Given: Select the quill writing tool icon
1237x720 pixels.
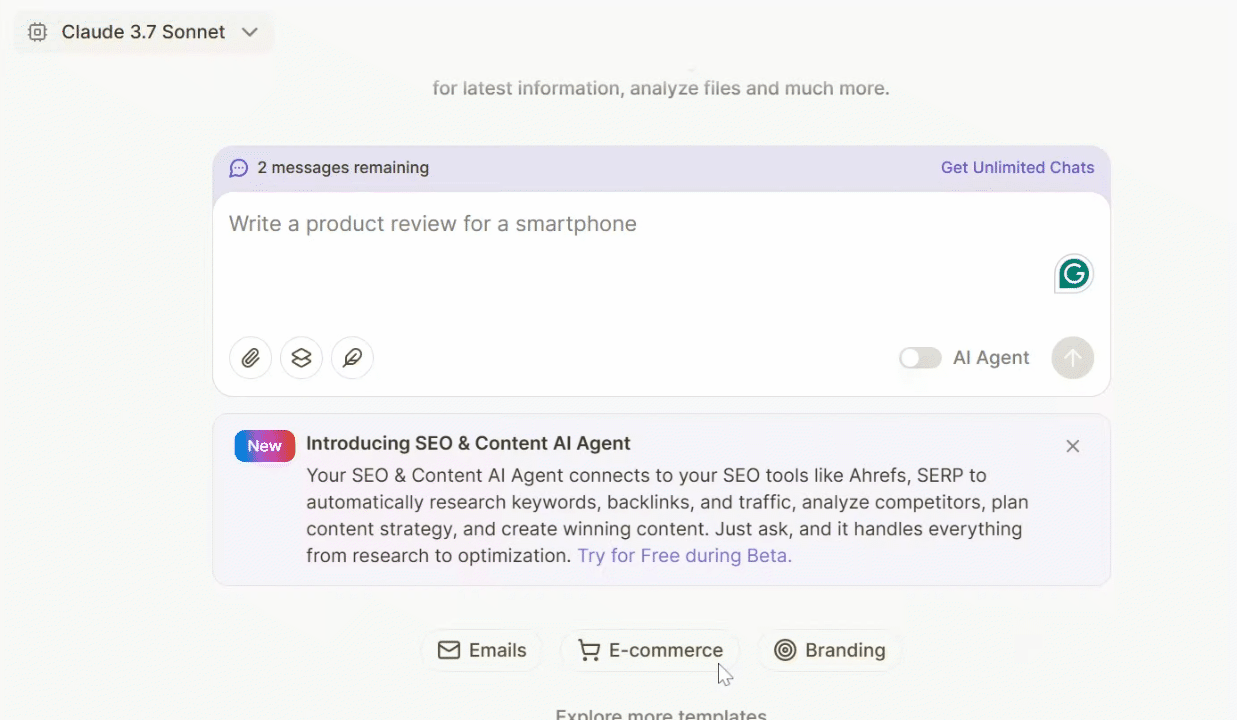Looking at the screenshot, I should pyautogui.click(x=352, y=357).
